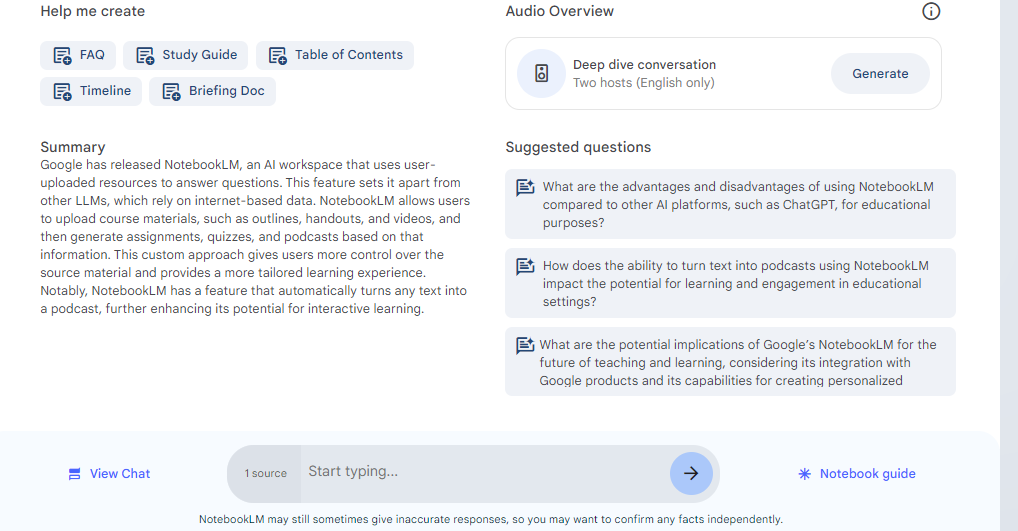
Task: Click the summary paragraph about NotebookLM
Action: (x=255, y=237)
